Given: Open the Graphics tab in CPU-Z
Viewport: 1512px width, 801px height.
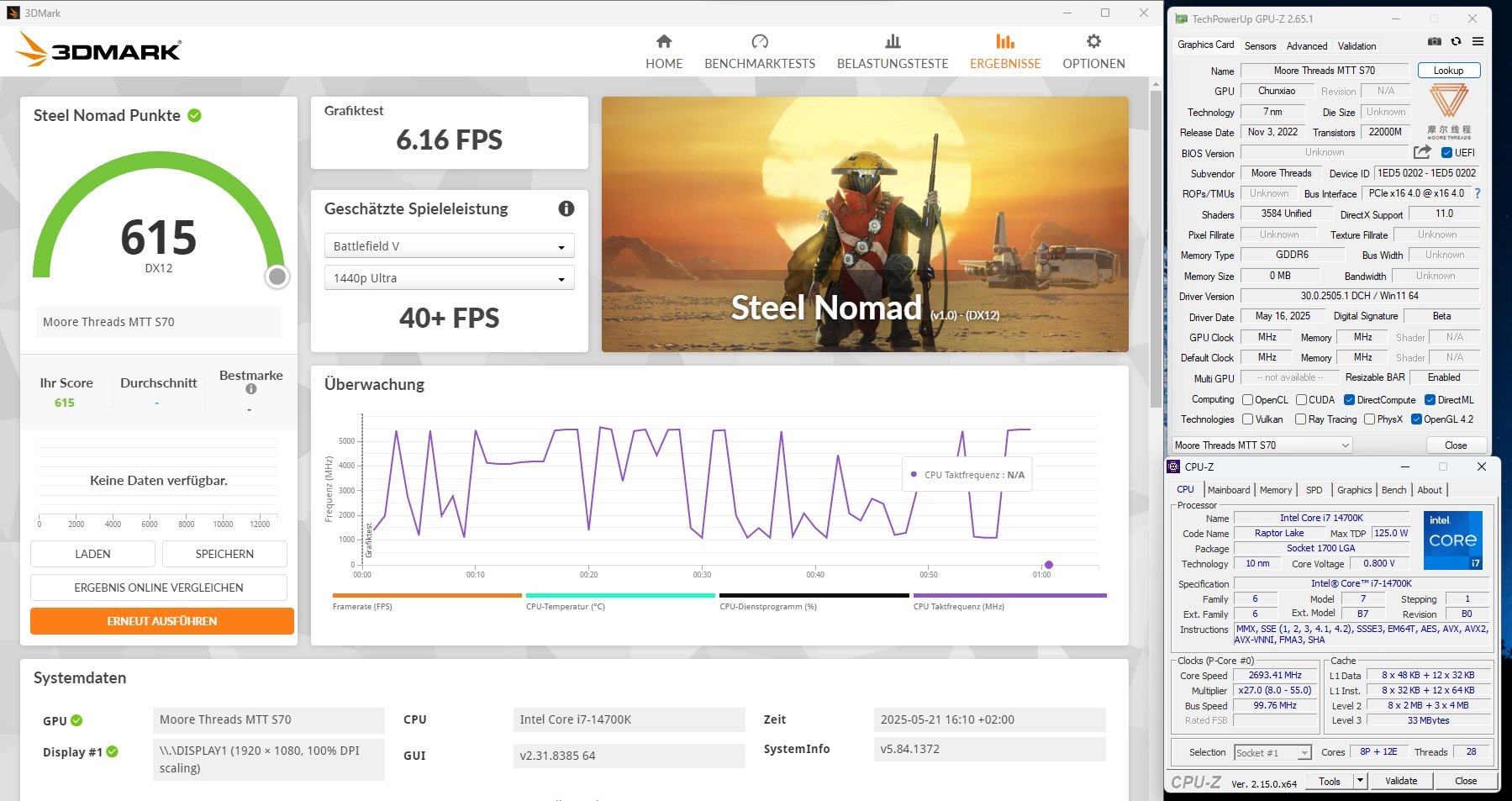Looking at the screenshot, I should click(x=1354, y=490).
